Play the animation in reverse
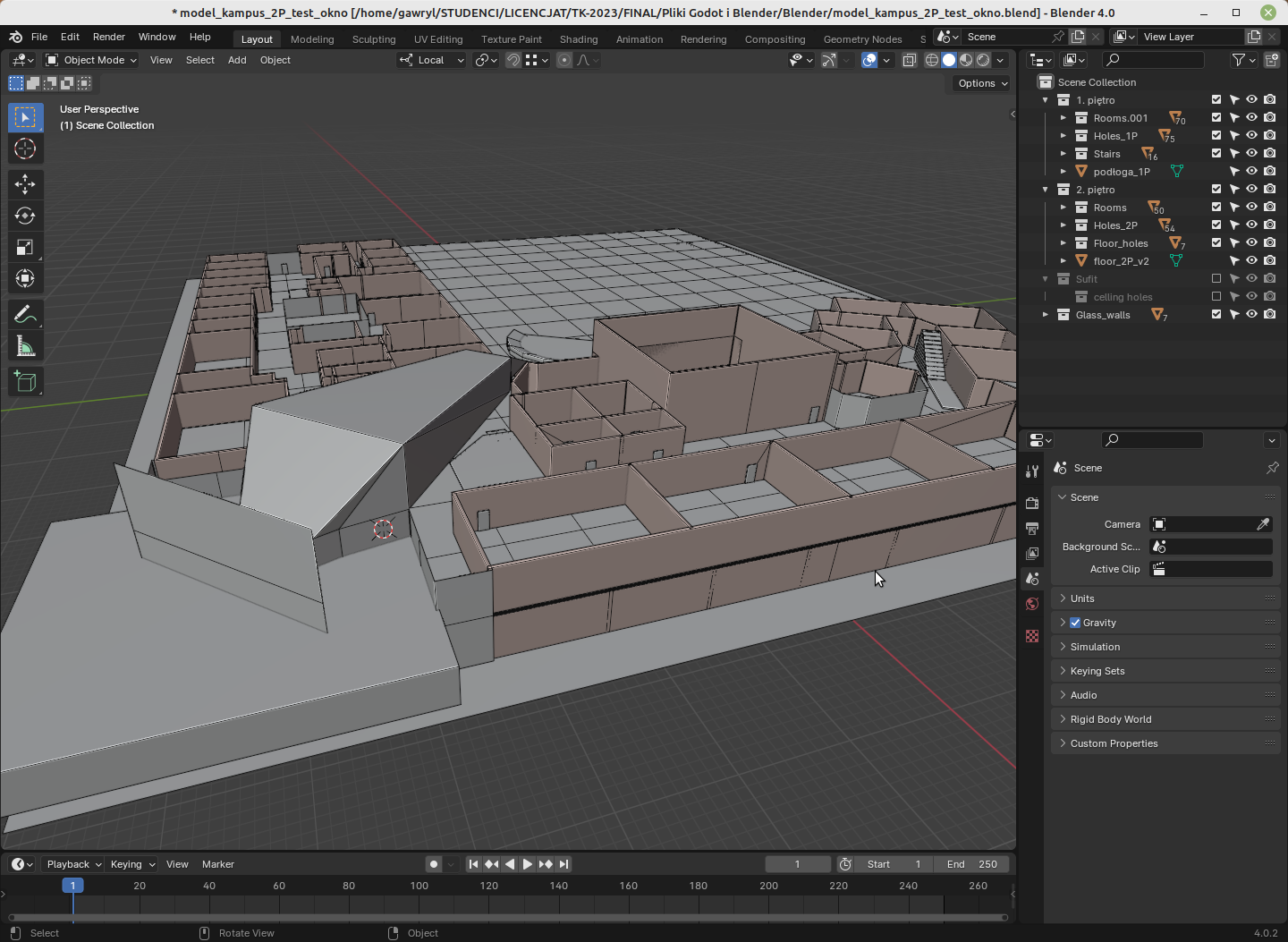1288x942 pixels. click(x=510, y=864)
